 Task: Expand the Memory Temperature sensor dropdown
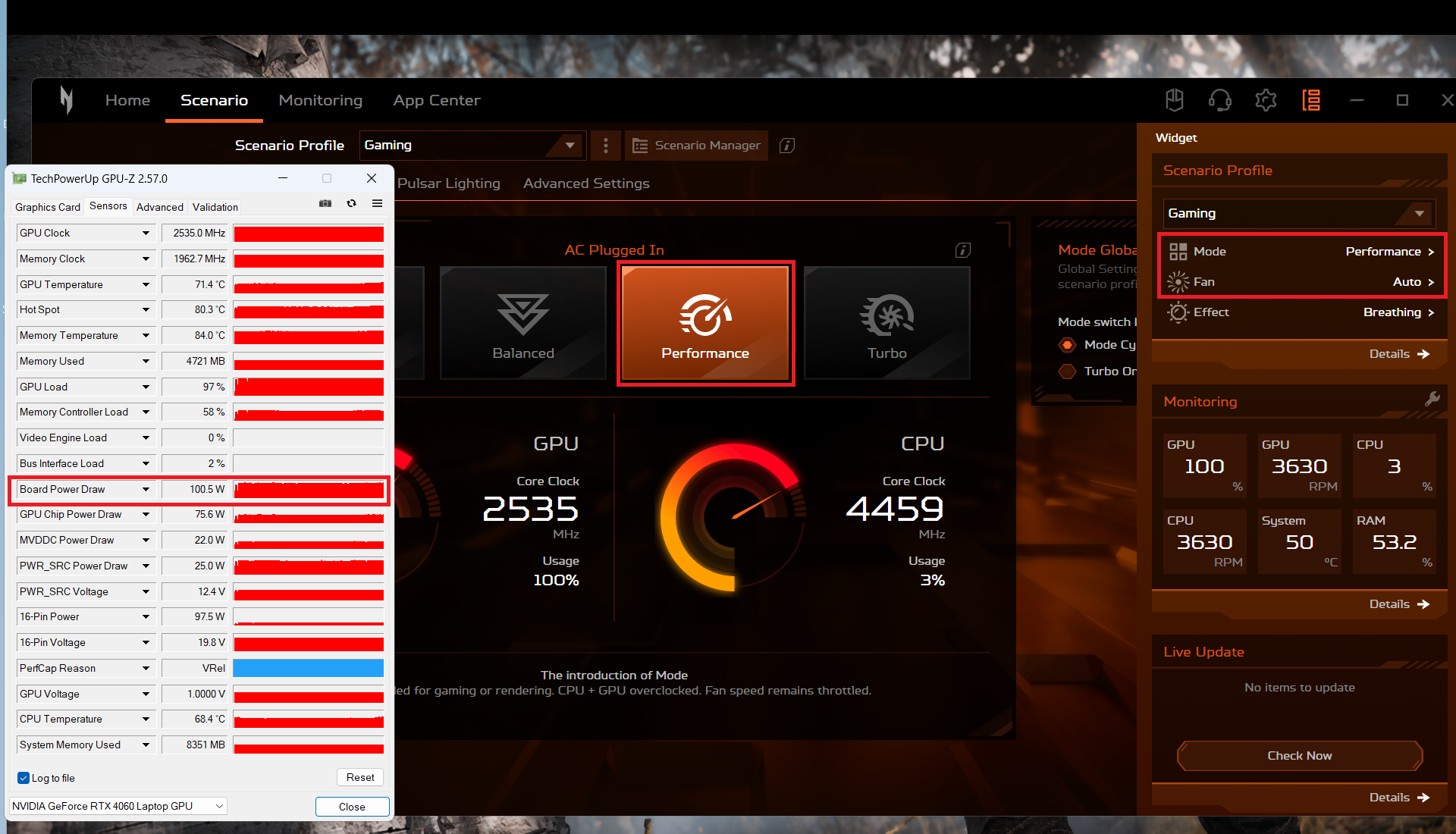[145, 335]
